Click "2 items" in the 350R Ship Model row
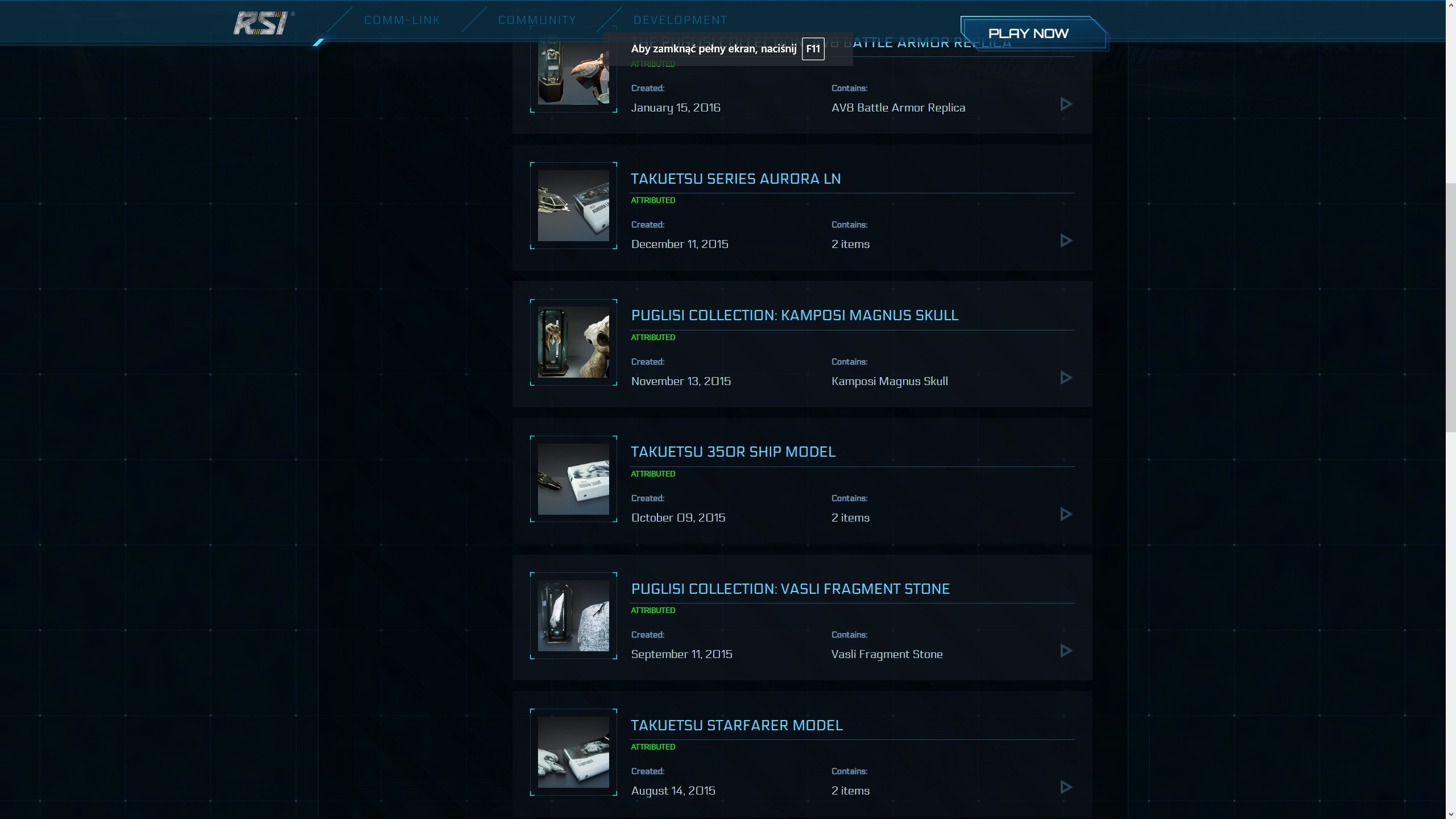The width and height of the screenshot is (1456, 819). 850,518
